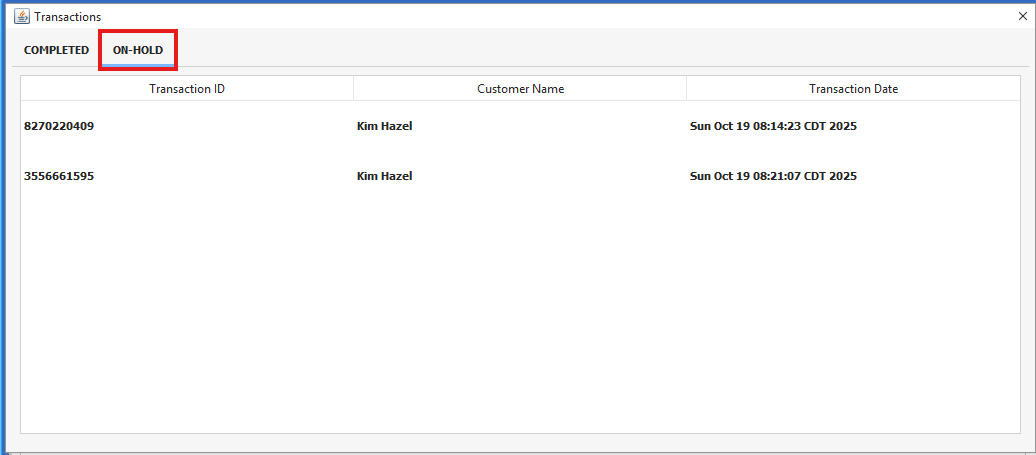Select the ON-HOLD tab

point(138,50)
